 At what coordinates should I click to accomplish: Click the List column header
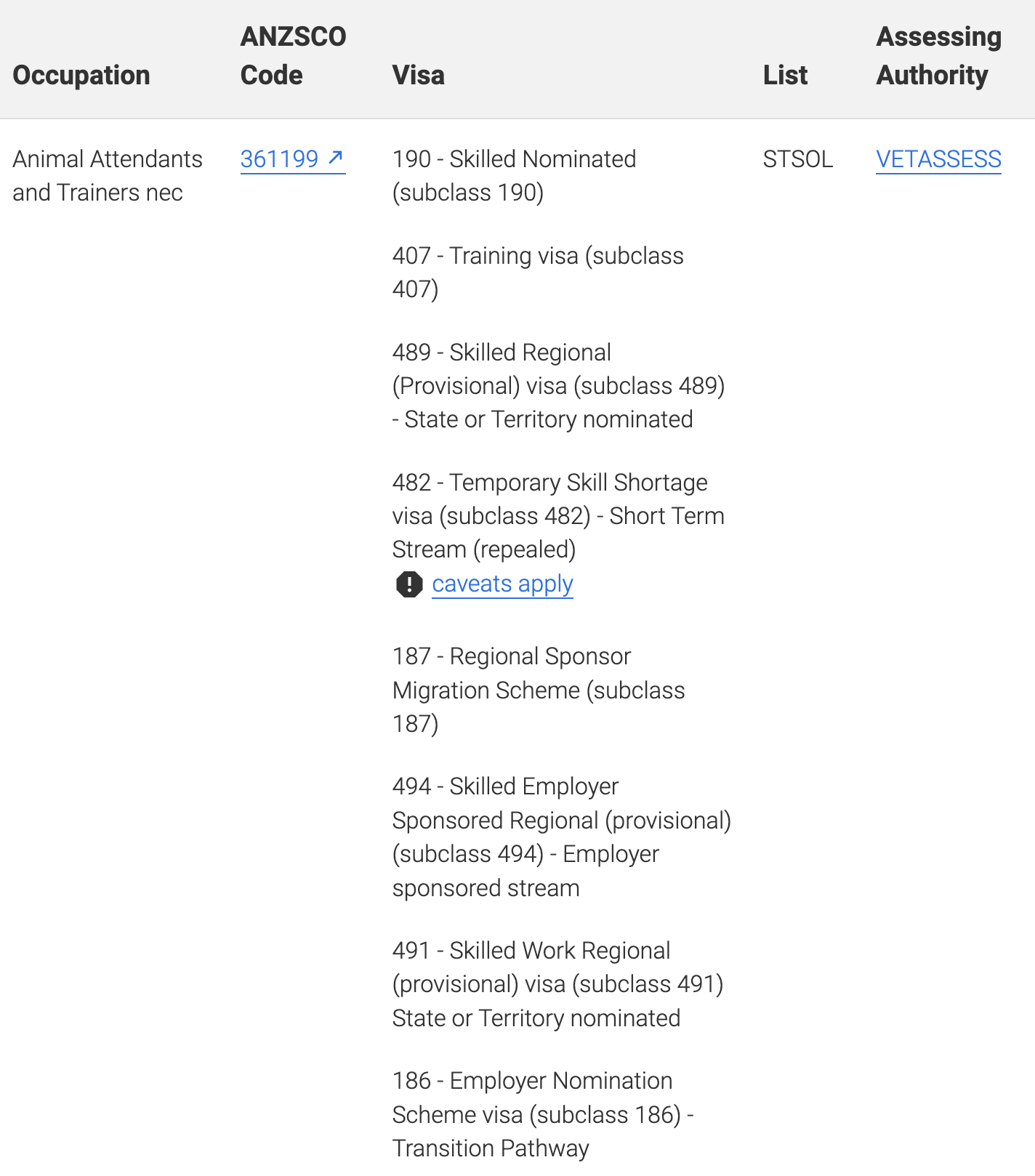[785, 75]
